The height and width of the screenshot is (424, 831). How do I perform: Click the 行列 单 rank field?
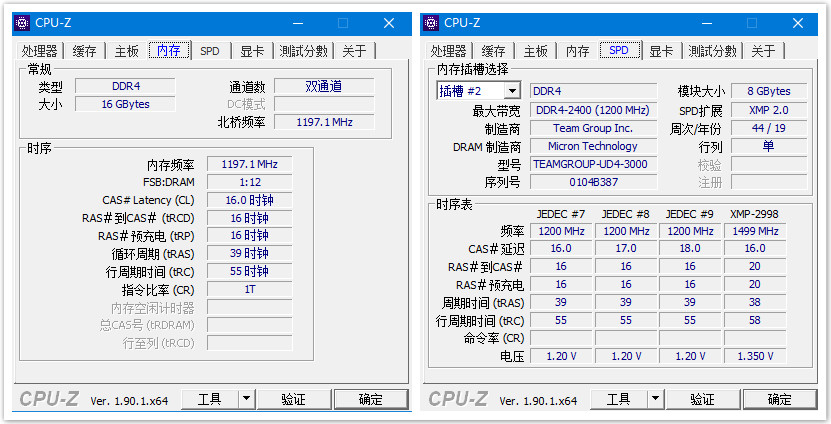[x=769, y=146]
